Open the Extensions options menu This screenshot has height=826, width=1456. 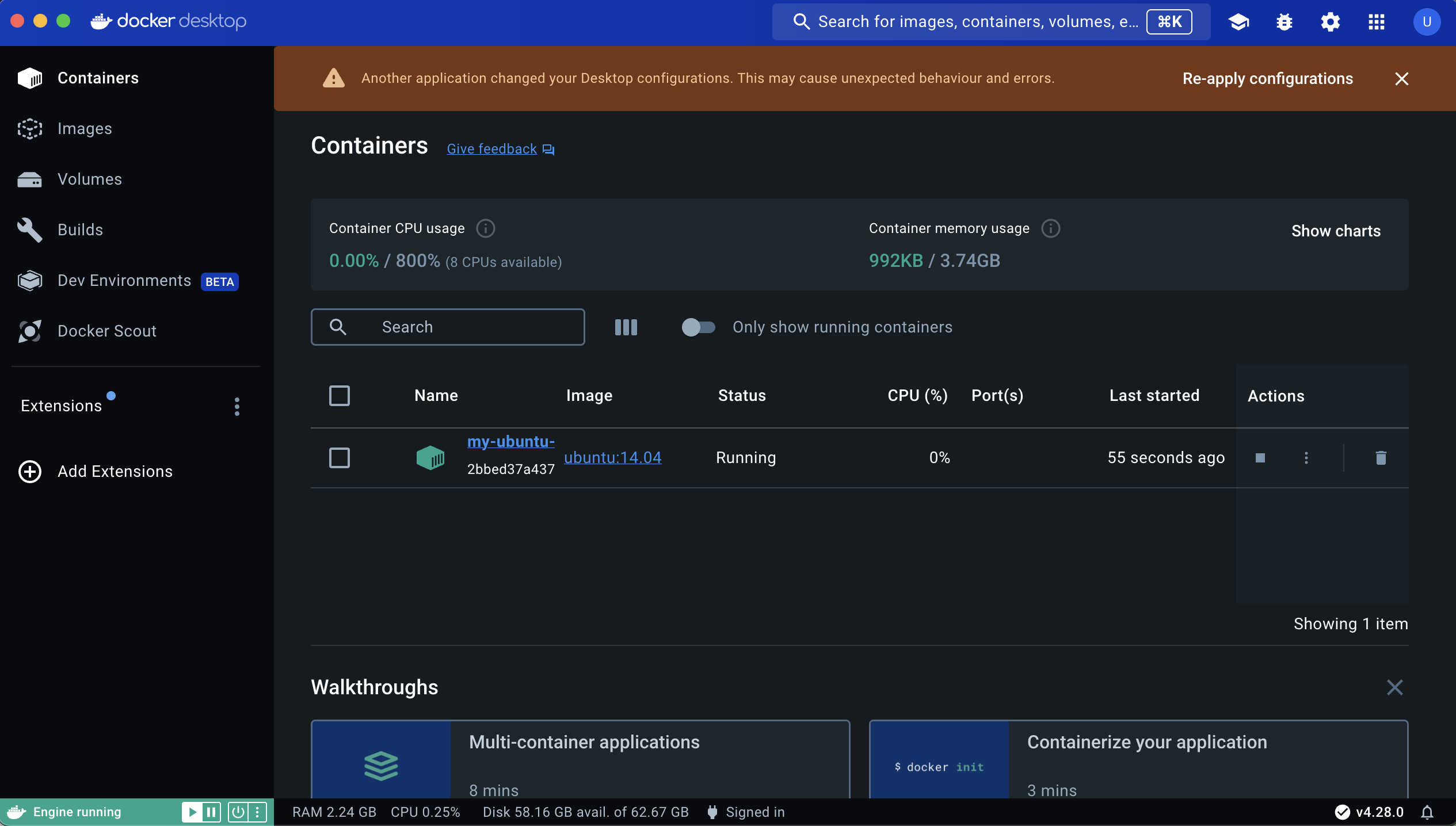237,407
